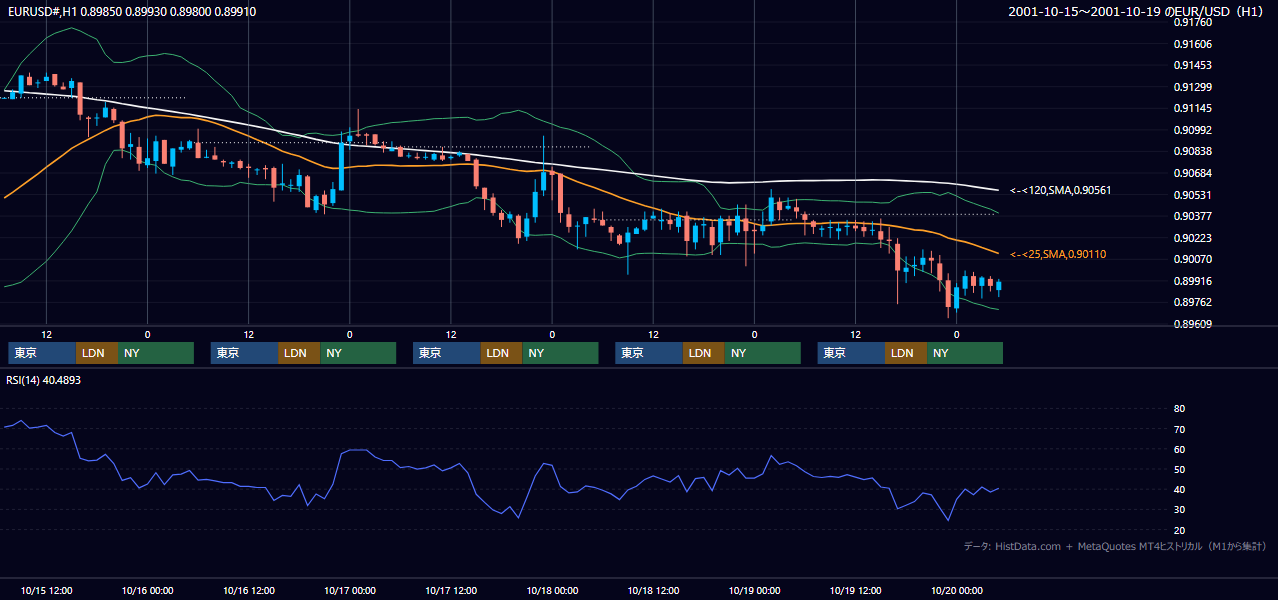Click price axis value 0.91299
This screenshot has width=1278, height=600.
coord(1193,87)
